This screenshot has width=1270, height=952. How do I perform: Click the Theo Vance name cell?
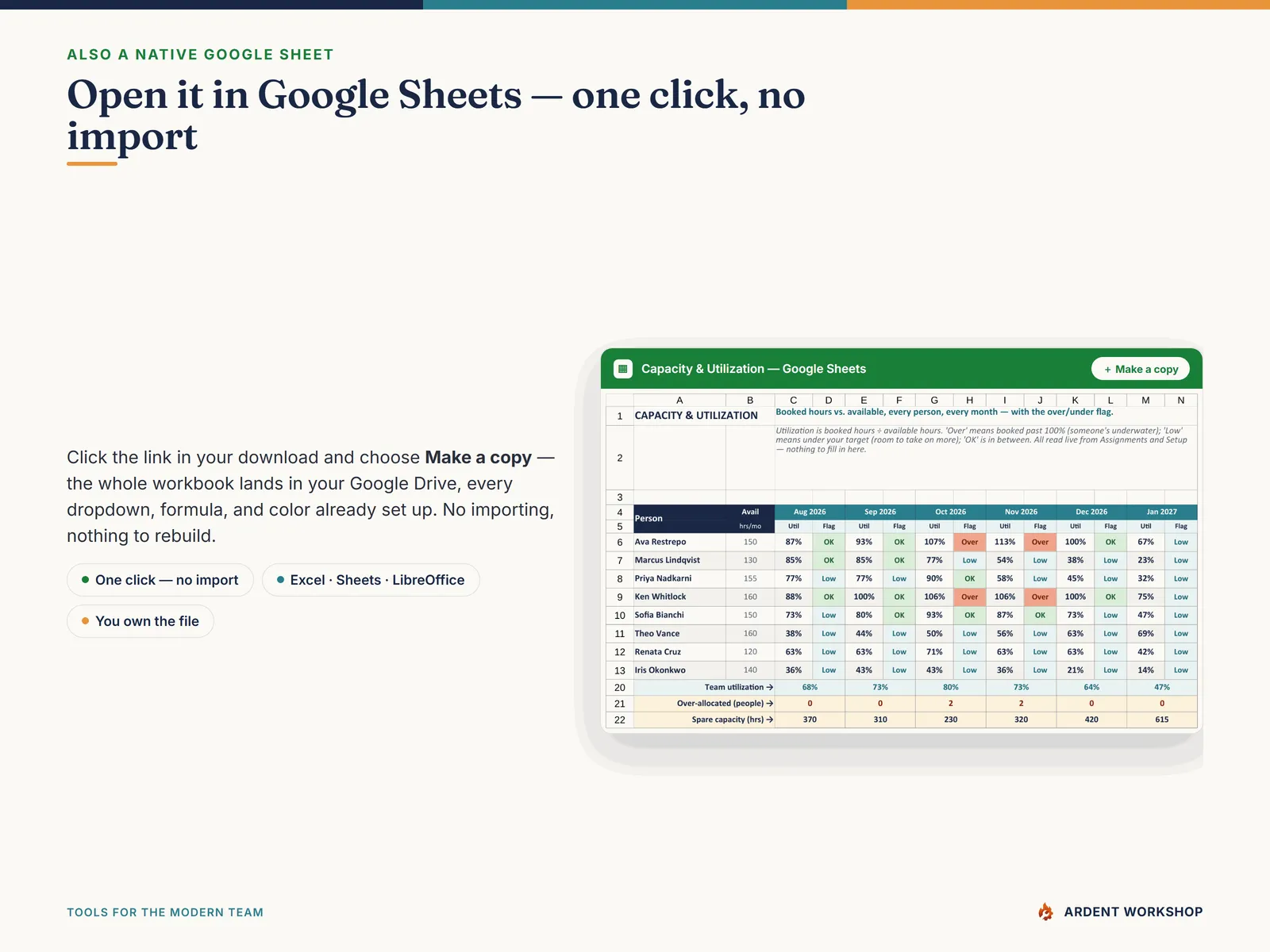[679, 633]
